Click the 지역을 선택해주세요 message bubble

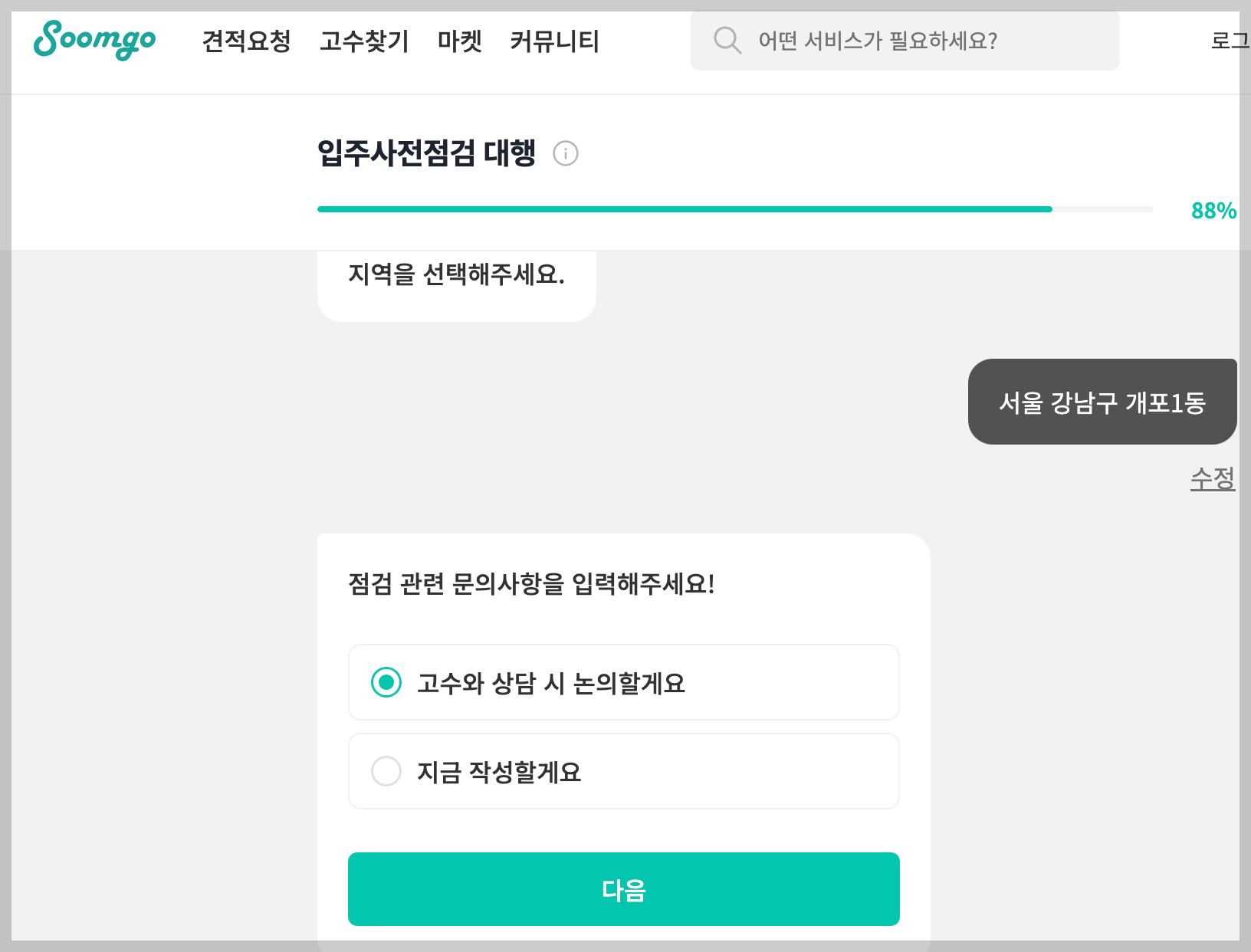[456, 276]
